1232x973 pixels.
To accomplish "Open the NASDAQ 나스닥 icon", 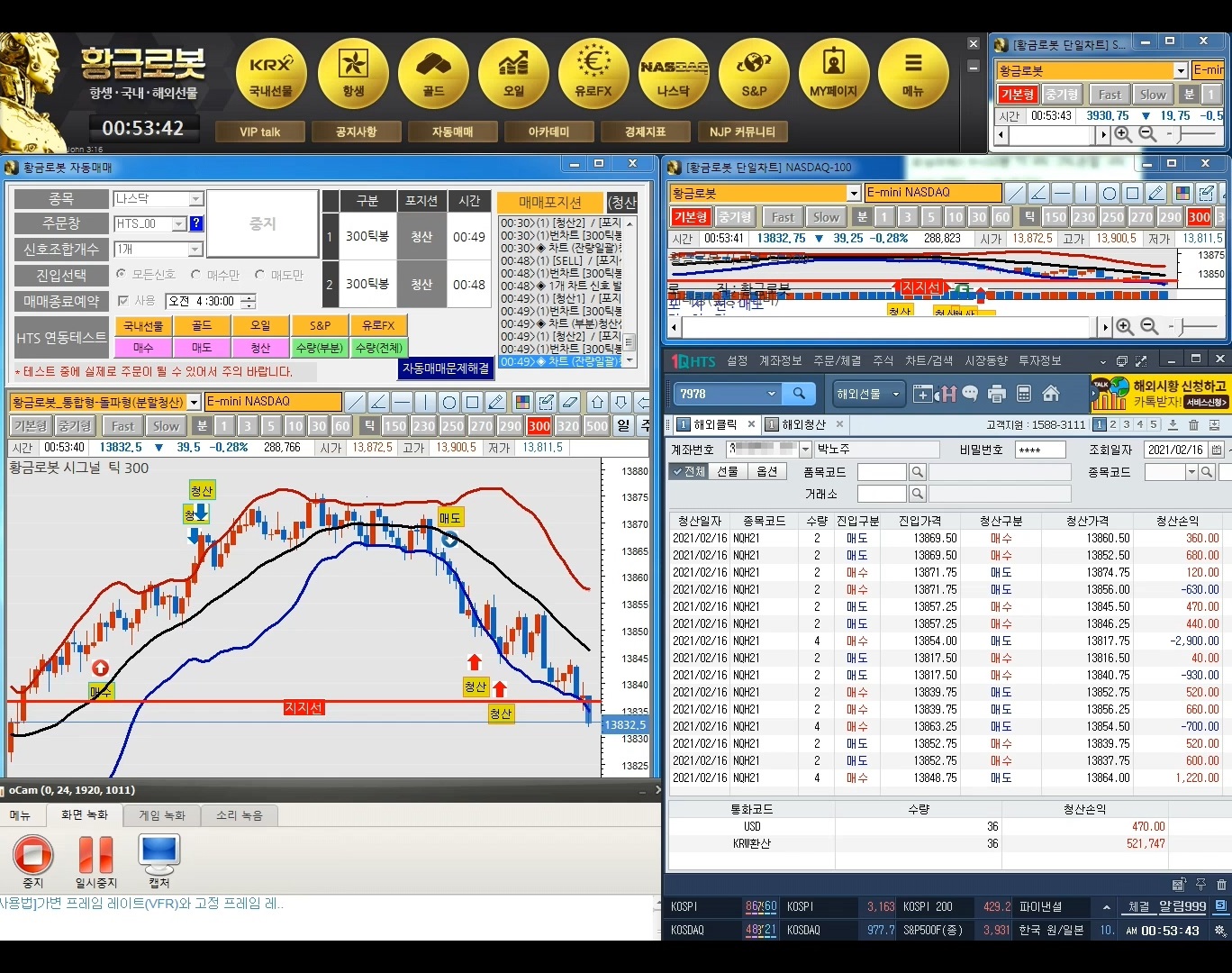I will 674,74.
